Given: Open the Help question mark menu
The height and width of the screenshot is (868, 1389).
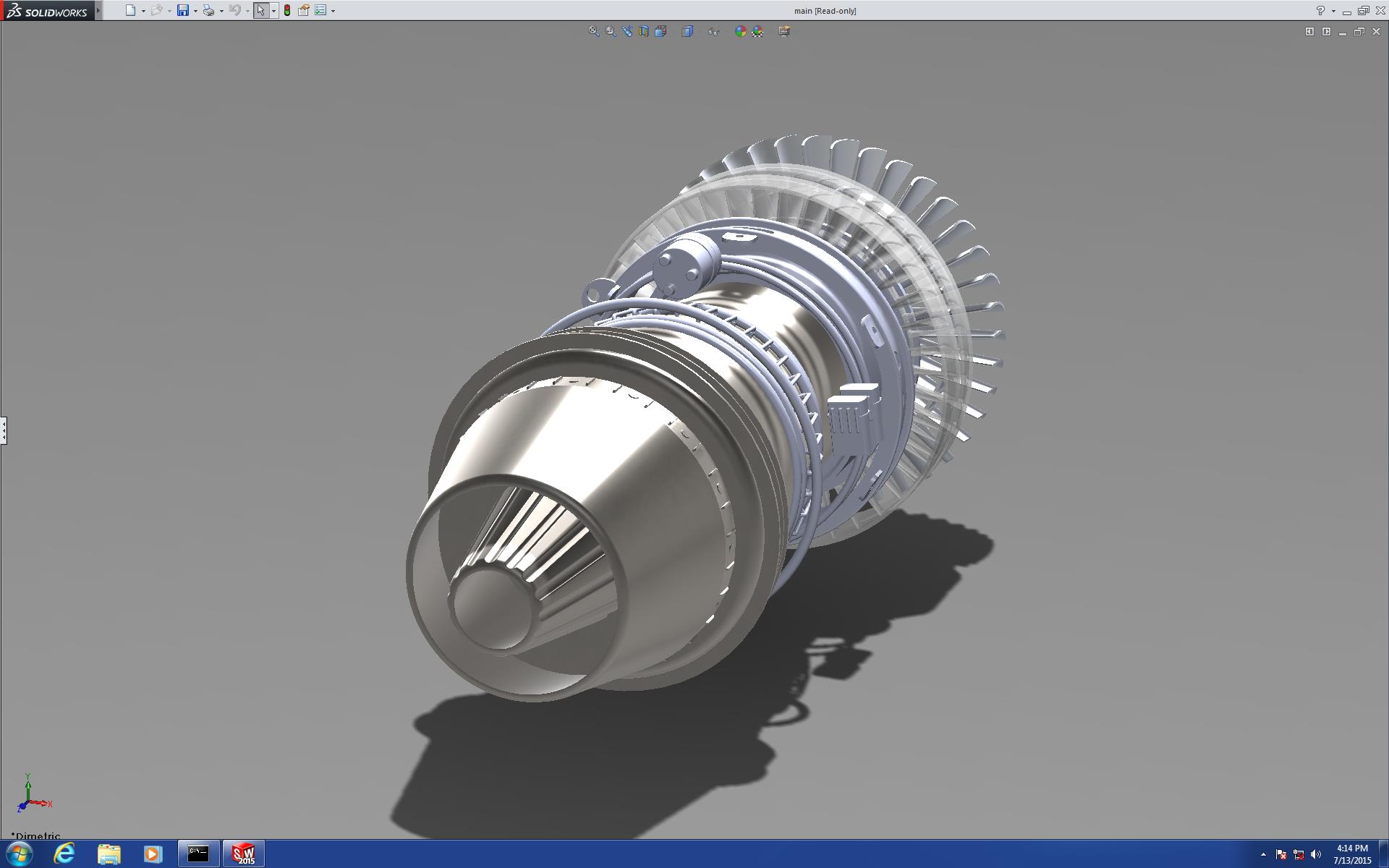Looking at the screenshot, I should point(1320,10).
